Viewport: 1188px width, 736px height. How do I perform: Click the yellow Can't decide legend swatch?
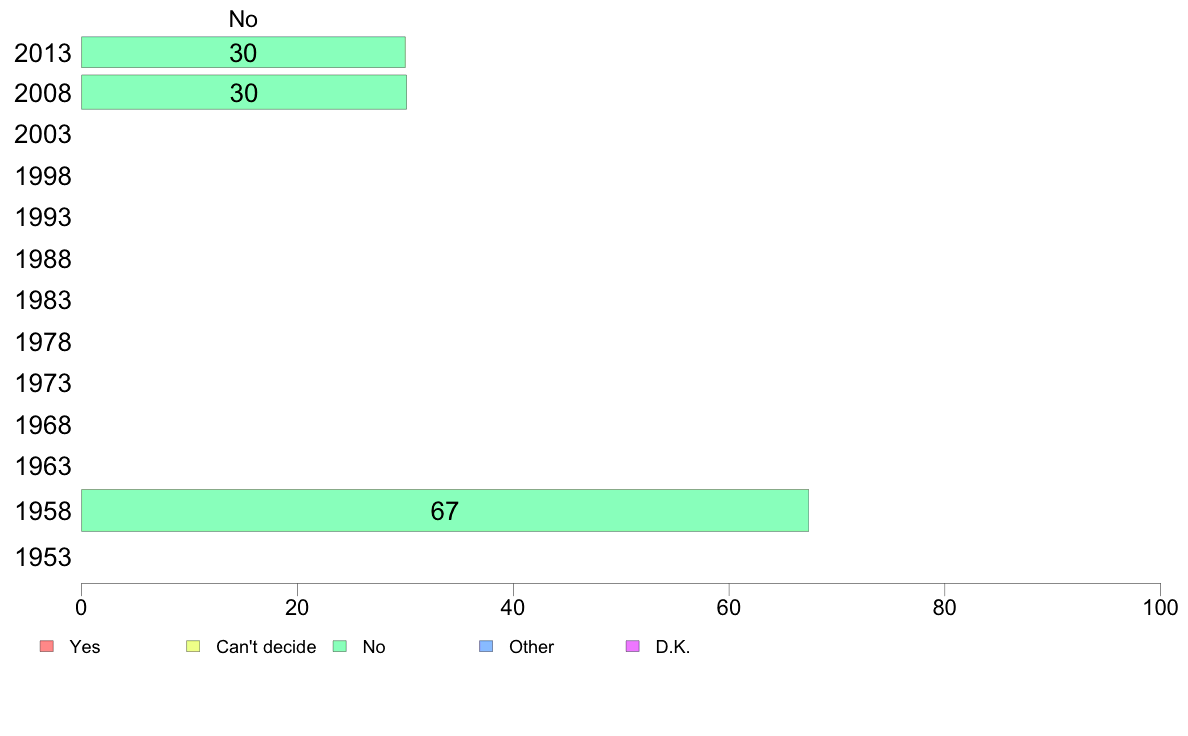pyautogui.click(x=193, y=647)
